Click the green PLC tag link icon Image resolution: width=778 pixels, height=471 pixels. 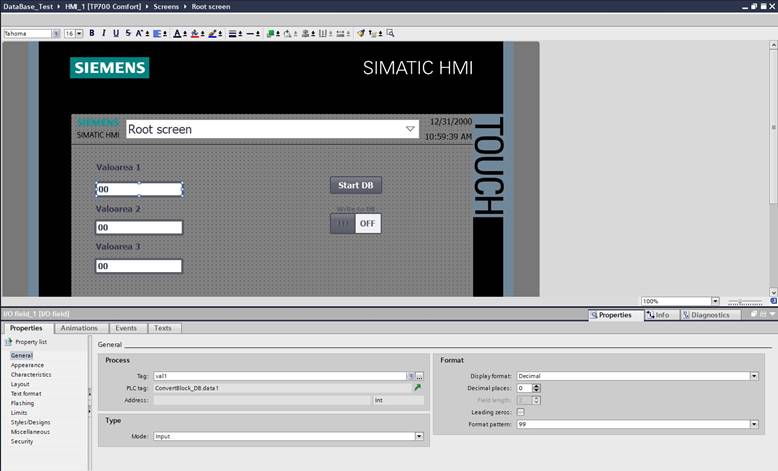(x=418, y=388)
